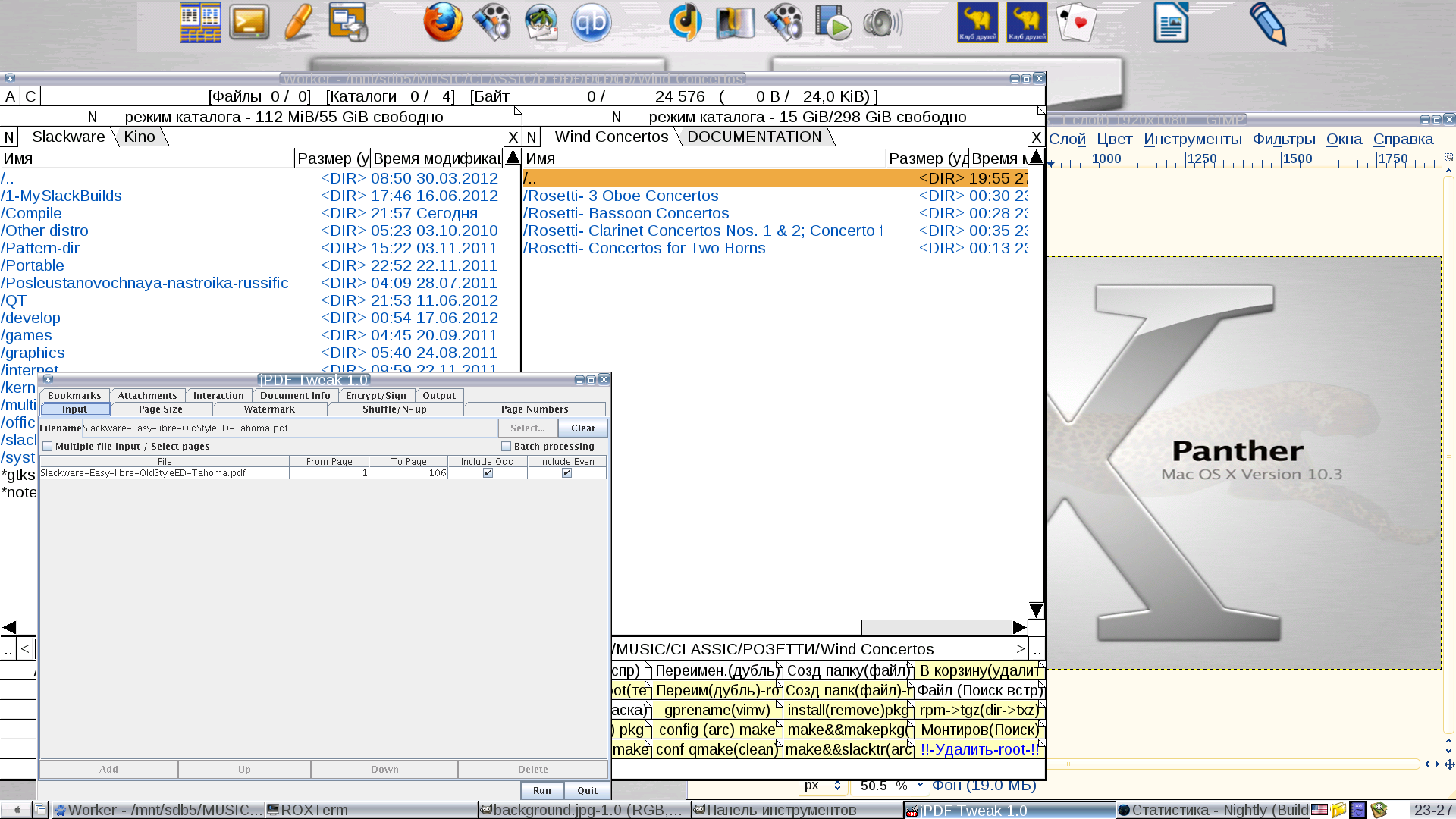Click the right panel scroll-down triangle arrow
Screen dimensions: 1456x819
coord(1037,610)
